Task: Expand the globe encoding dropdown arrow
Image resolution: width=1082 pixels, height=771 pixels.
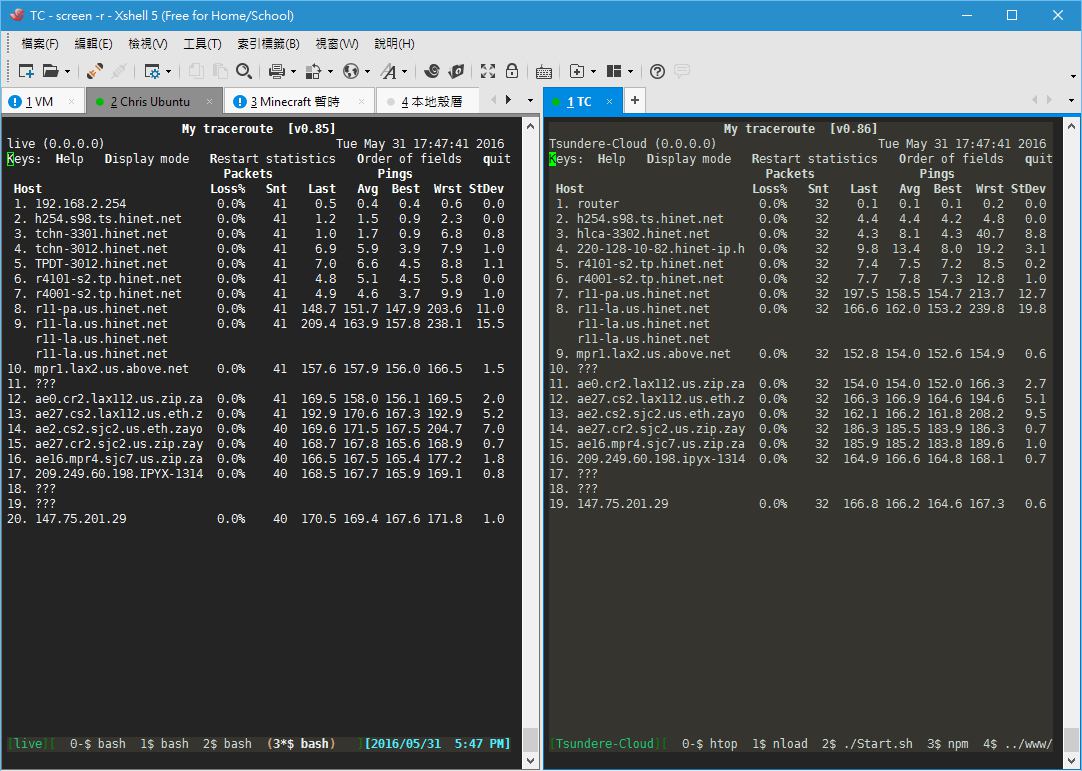Action: coord(367,72)
